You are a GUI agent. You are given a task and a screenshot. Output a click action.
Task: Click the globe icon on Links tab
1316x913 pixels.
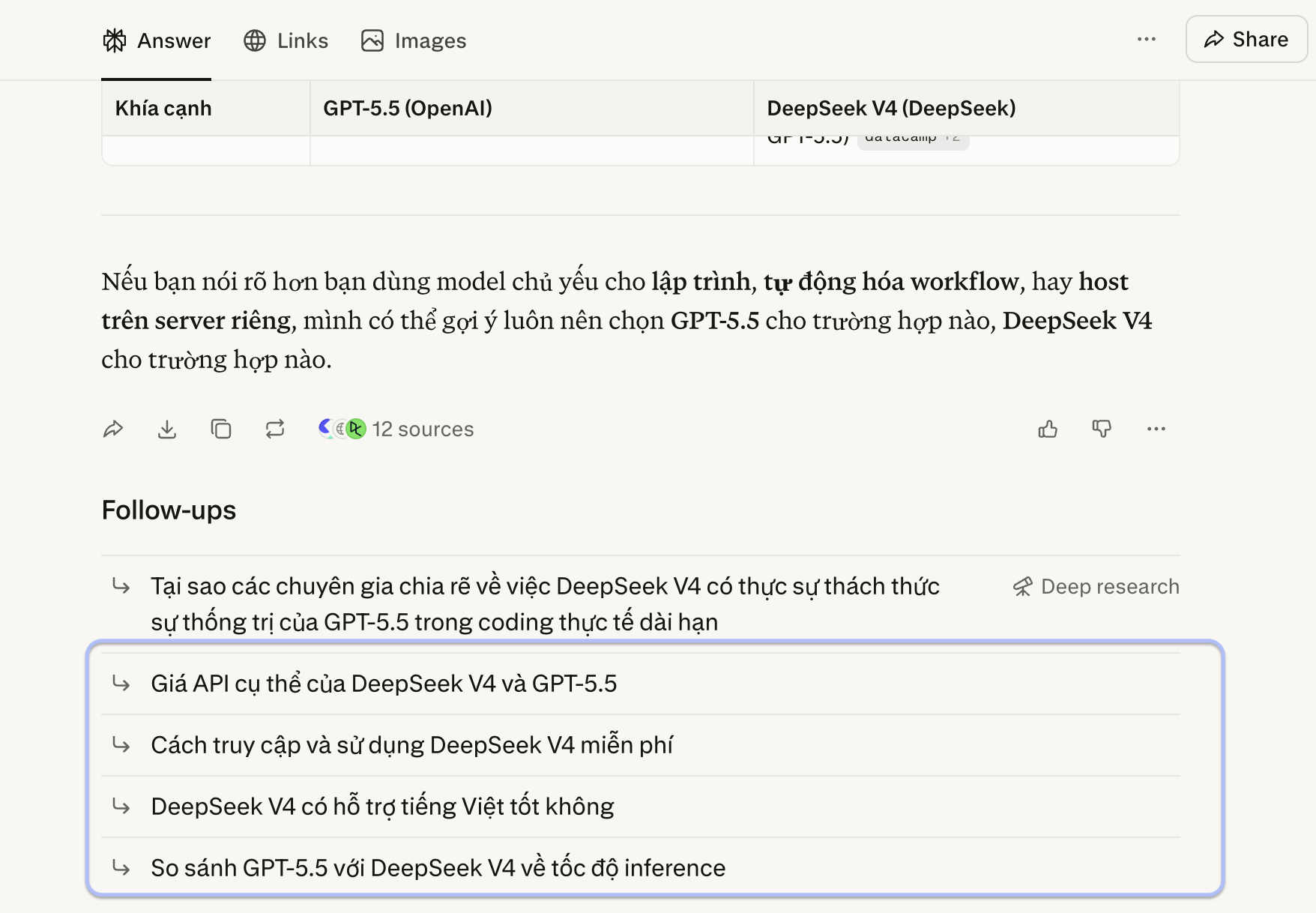(x=255, y=40)
